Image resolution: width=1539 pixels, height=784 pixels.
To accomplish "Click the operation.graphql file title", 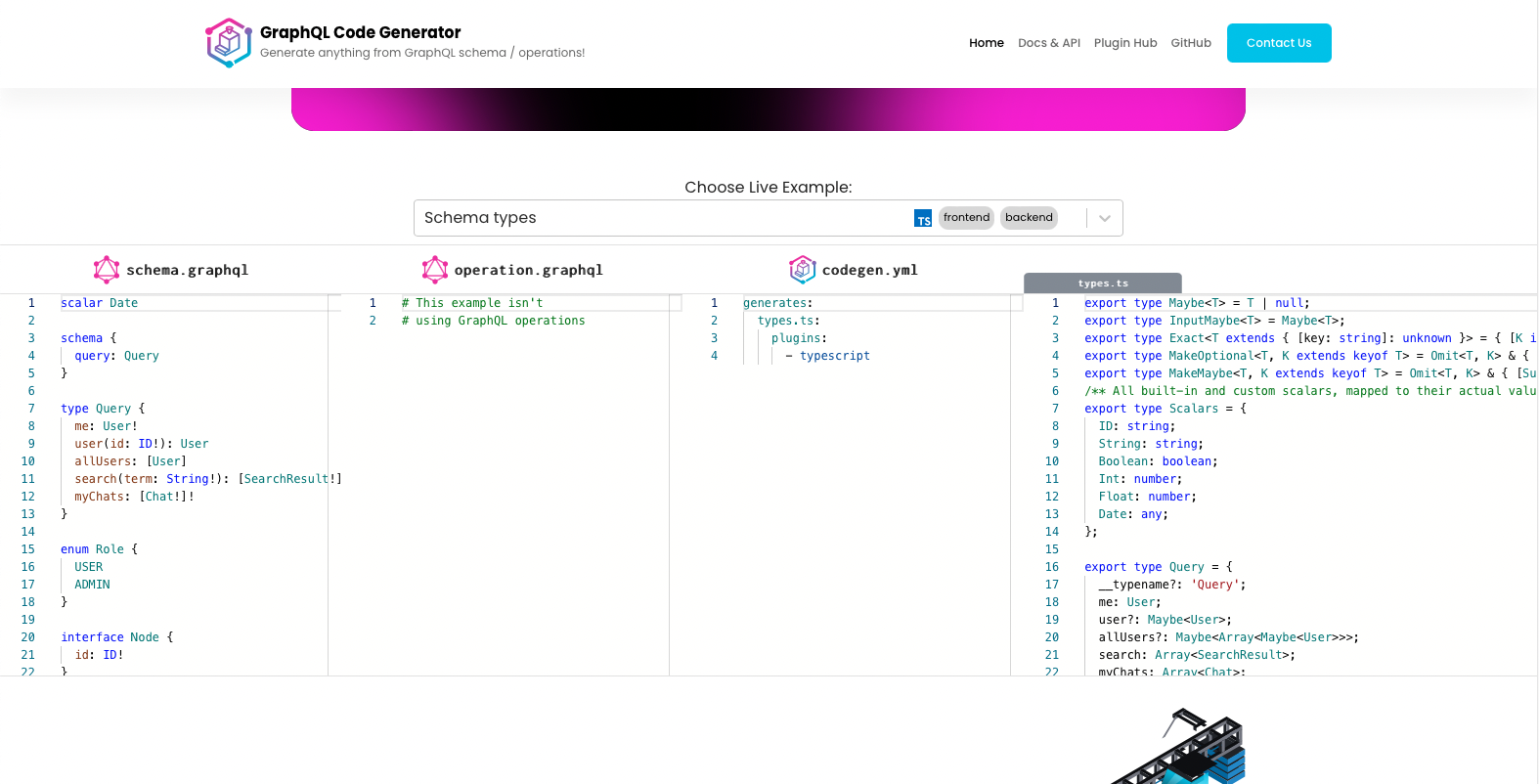I will tap(528, 270).
